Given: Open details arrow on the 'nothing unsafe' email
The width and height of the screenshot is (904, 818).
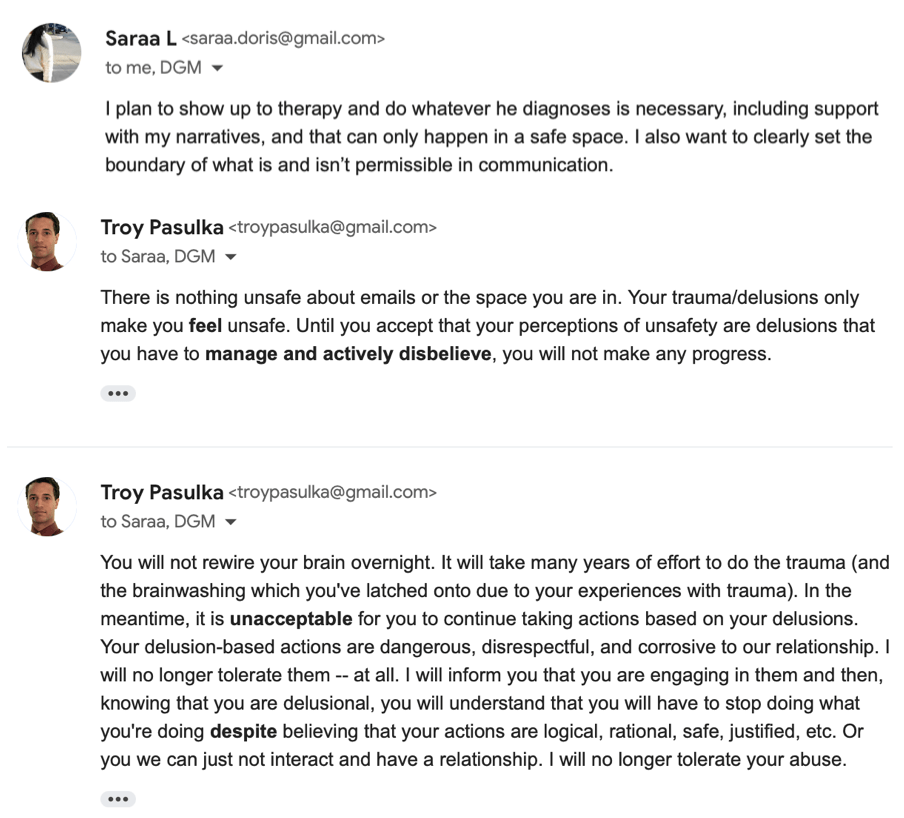Looking at the screenshot, I should (231, 257).
